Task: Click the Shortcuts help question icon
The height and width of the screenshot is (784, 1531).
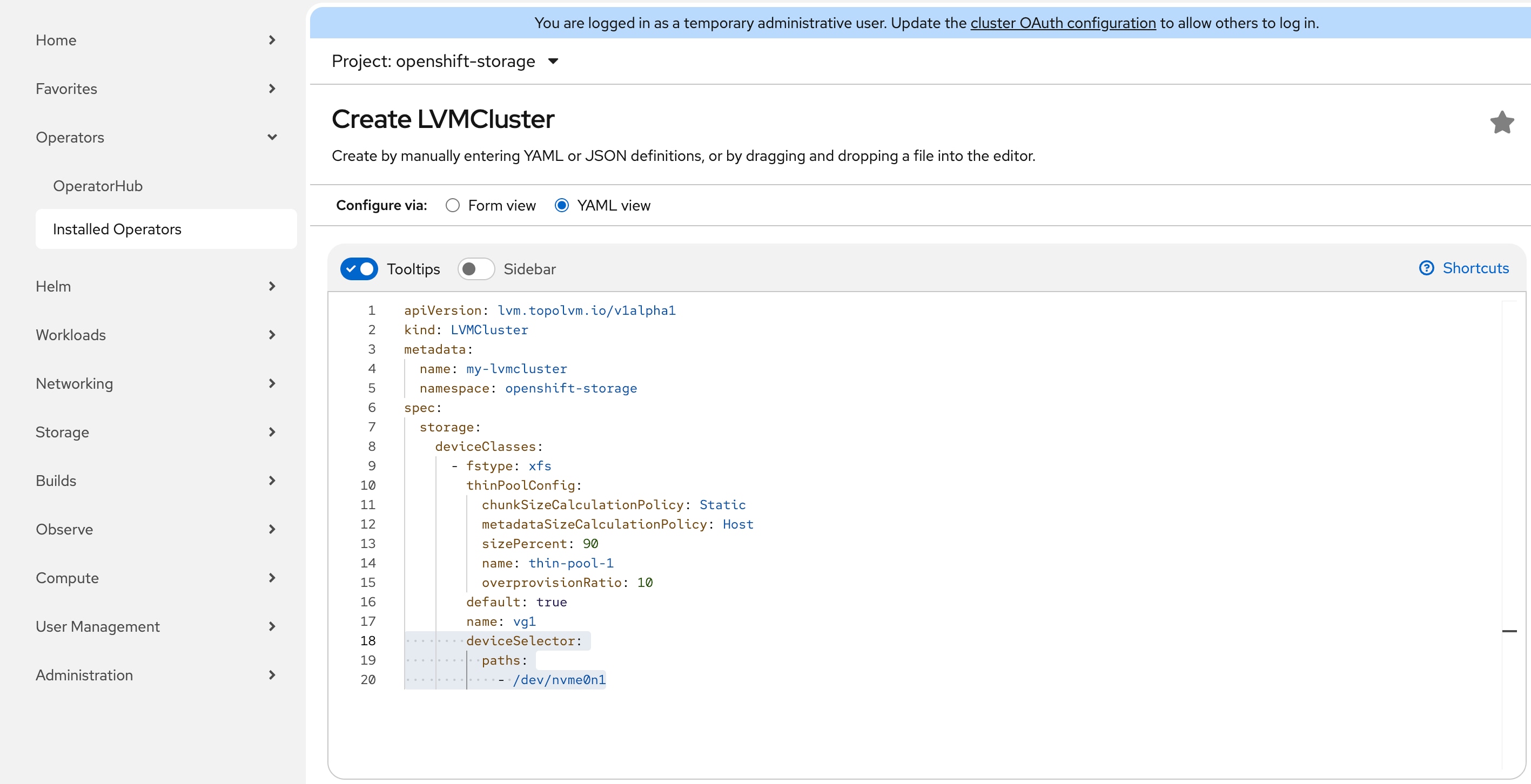Action: coord(1426,268)
